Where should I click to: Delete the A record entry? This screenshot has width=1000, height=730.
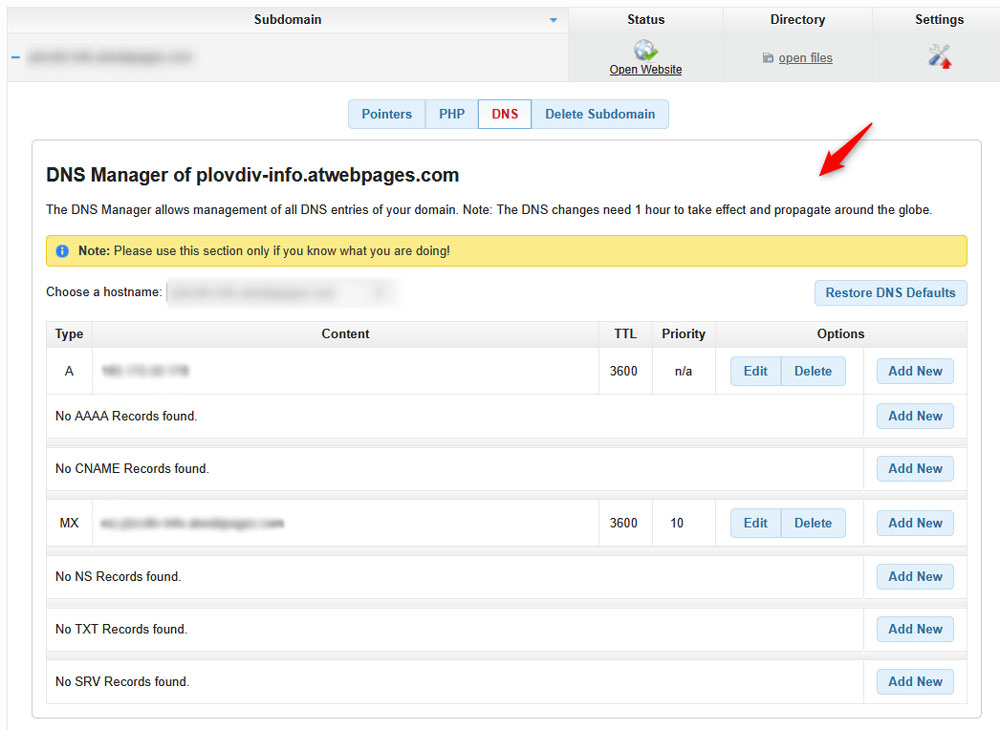coord(813,370)
